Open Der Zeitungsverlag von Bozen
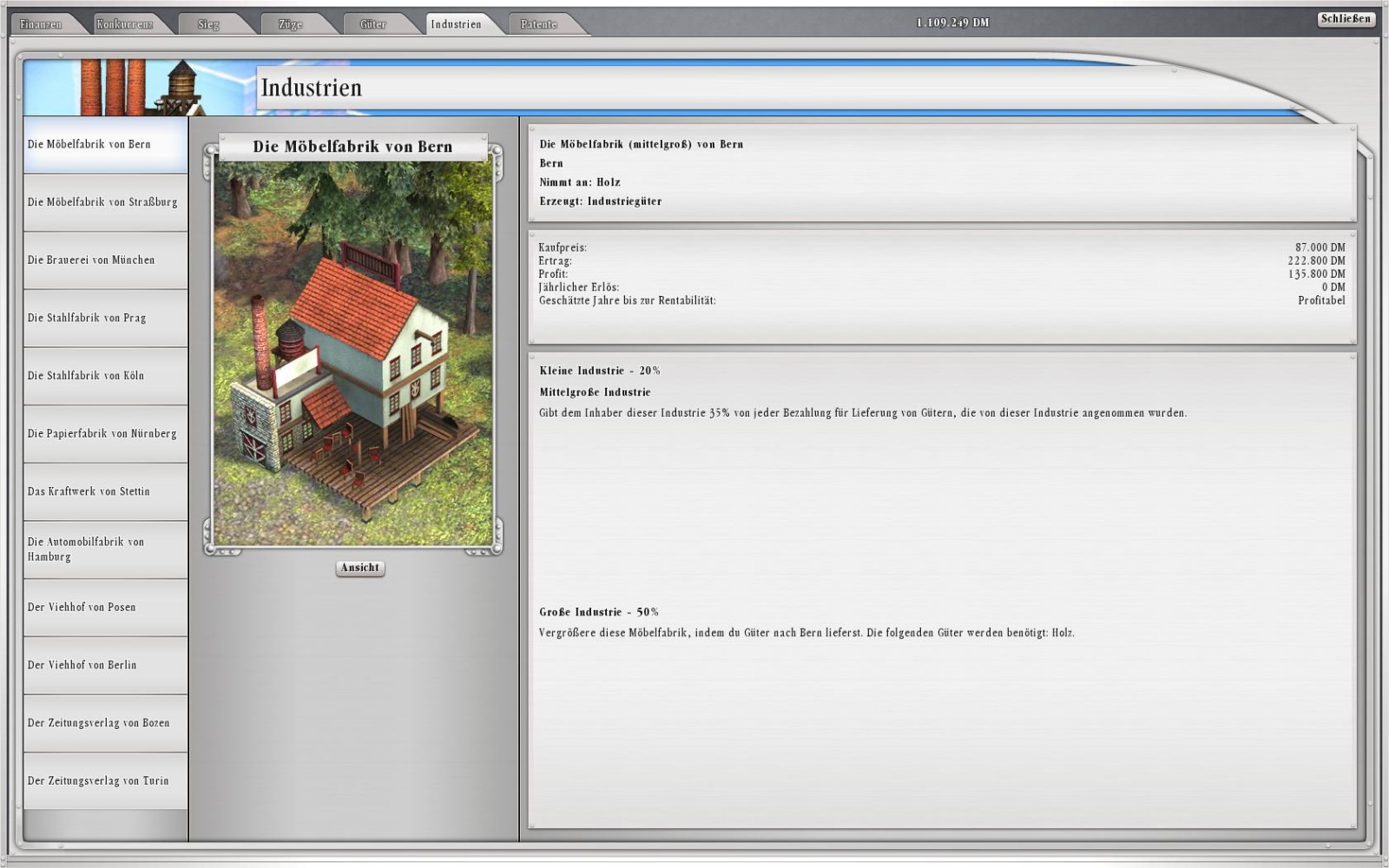1389x868 pixels. point(104,723)
